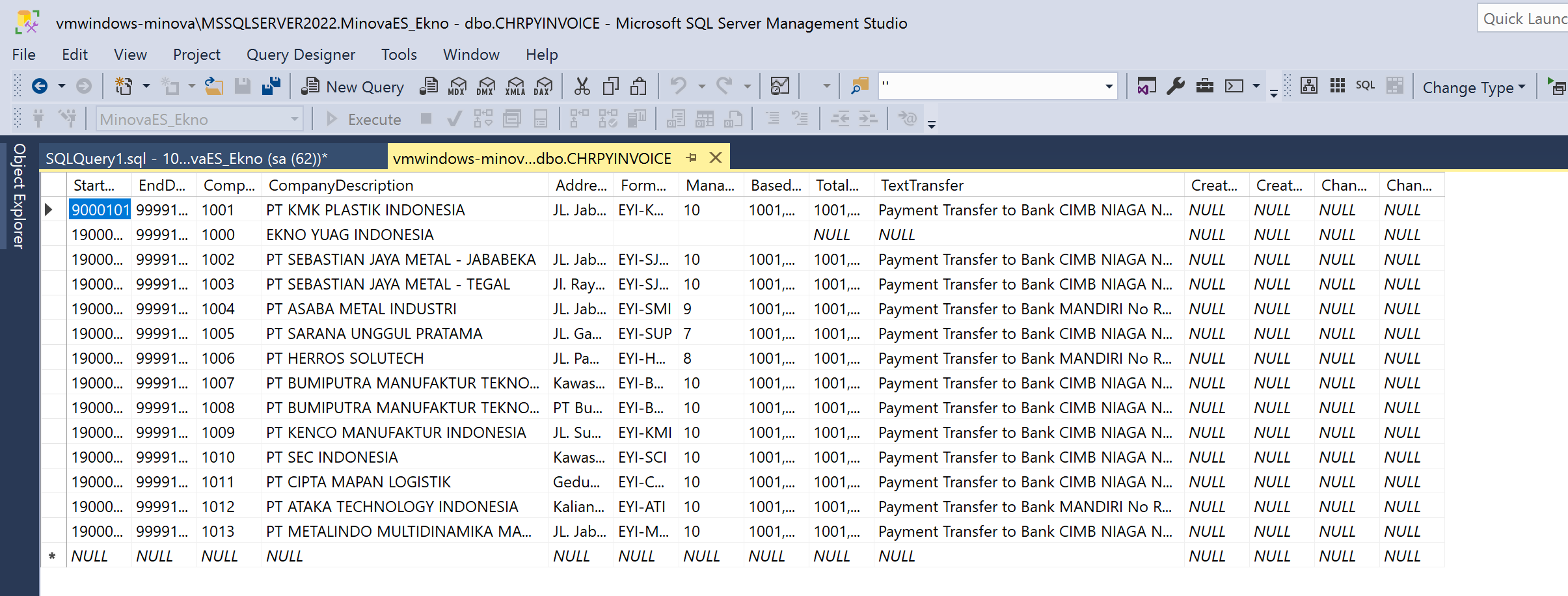This screenshot has width=1568, height=596.
Task: Open a new MDX query
Action: (x=458, y=86)
